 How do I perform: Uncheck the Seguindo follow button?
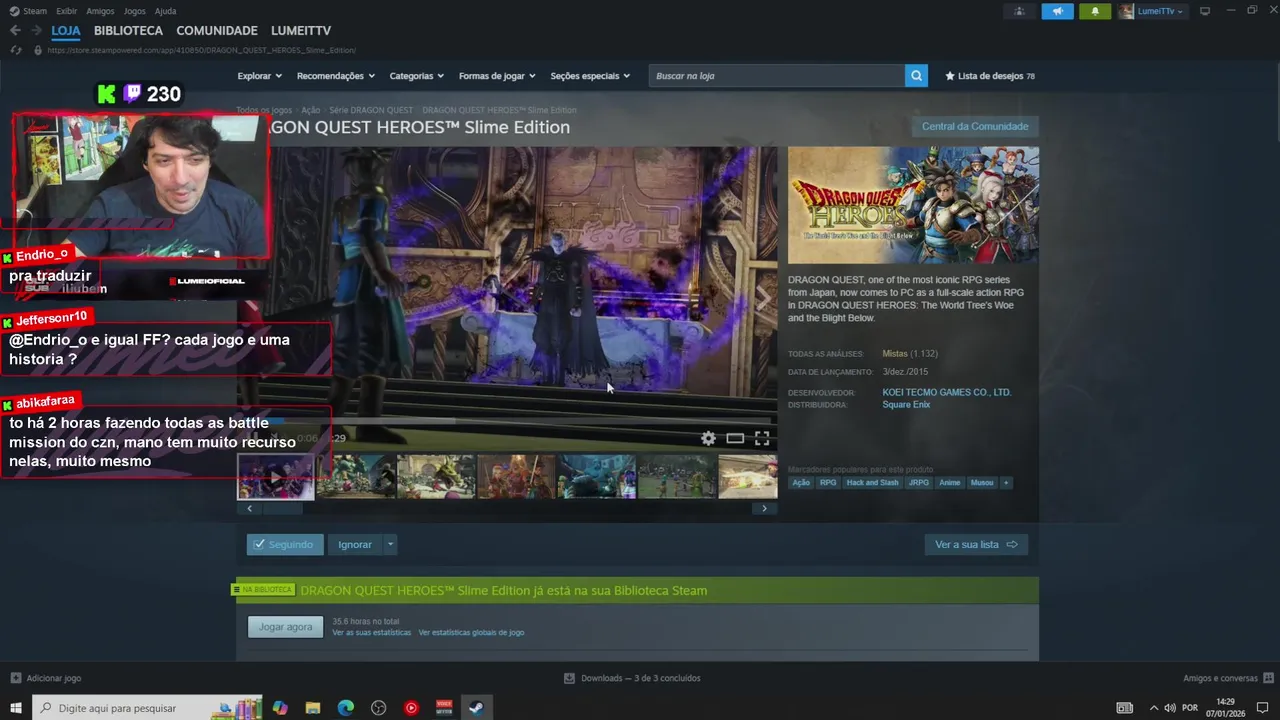point(285,544)
